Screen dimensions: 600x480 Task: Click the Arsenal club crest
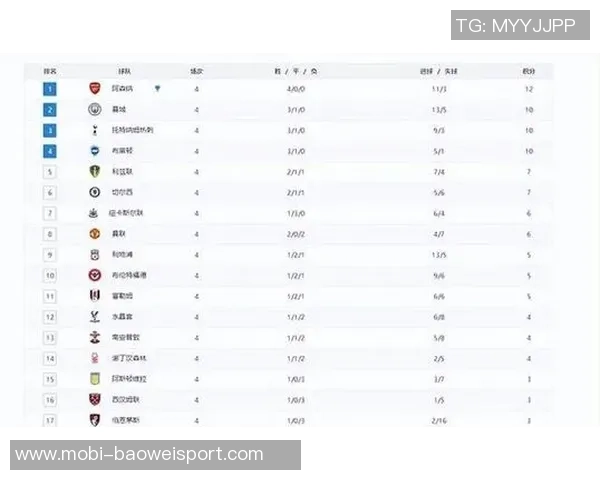click(95, 89)
